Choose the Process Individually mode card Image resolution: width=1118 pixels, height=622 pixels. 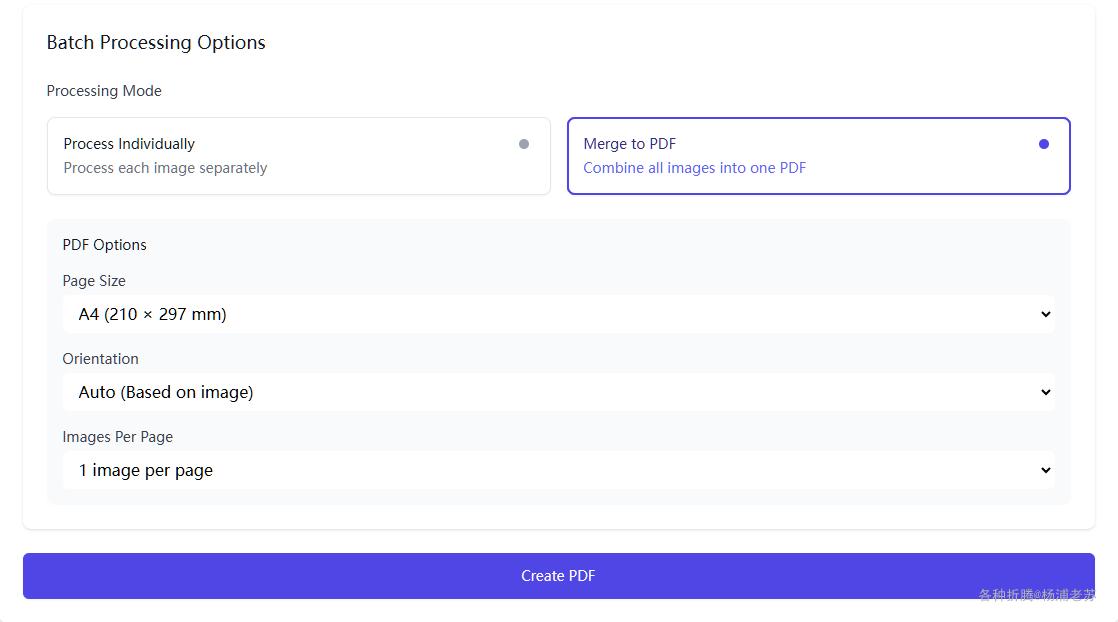tap(298, 156)
